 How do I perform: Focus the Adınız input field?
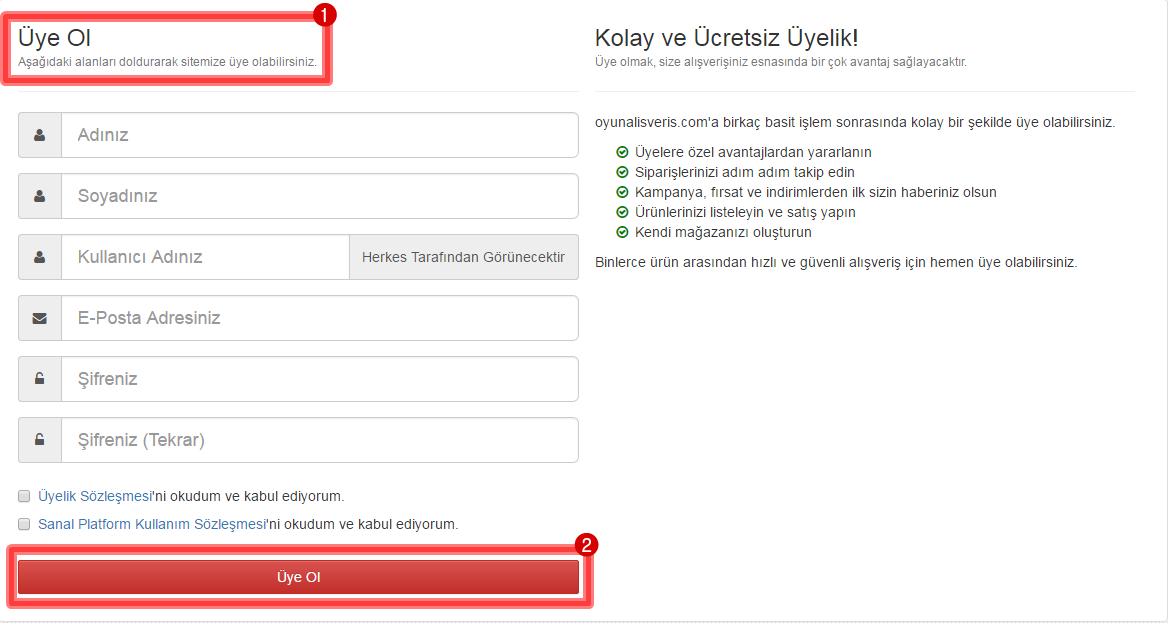coord(320,135)
